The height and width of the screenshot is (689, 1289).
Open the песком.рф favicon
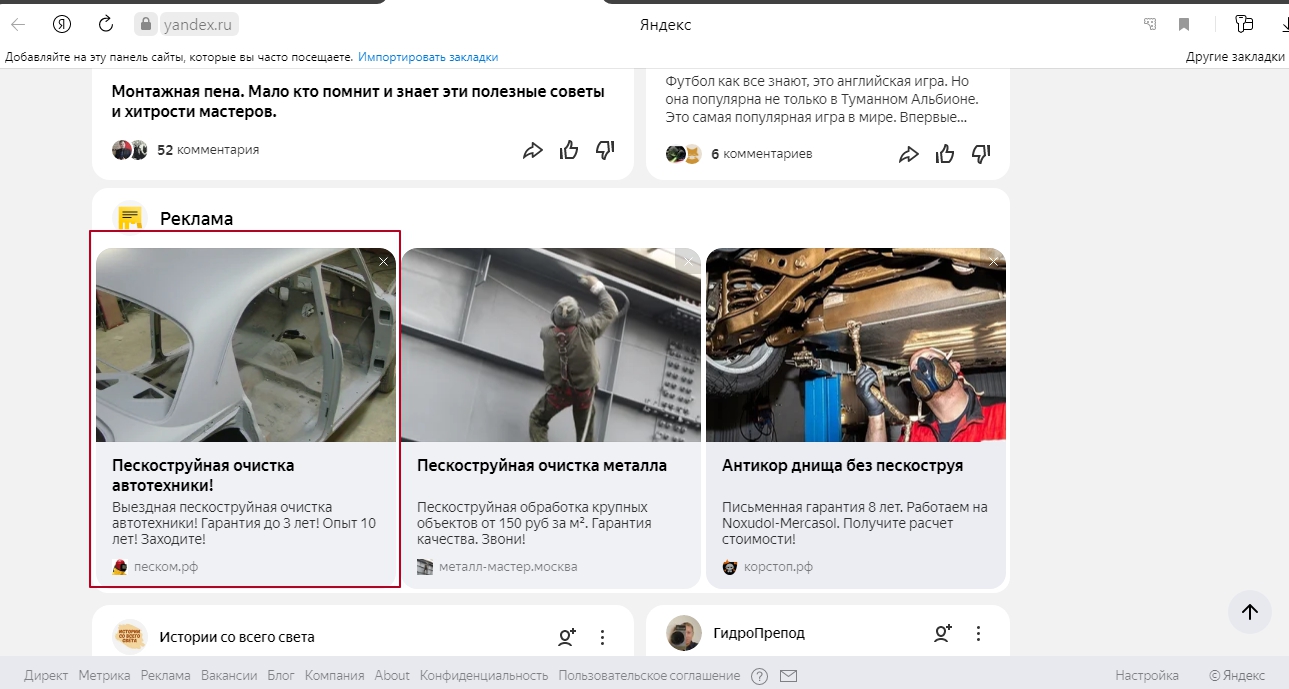120,567
